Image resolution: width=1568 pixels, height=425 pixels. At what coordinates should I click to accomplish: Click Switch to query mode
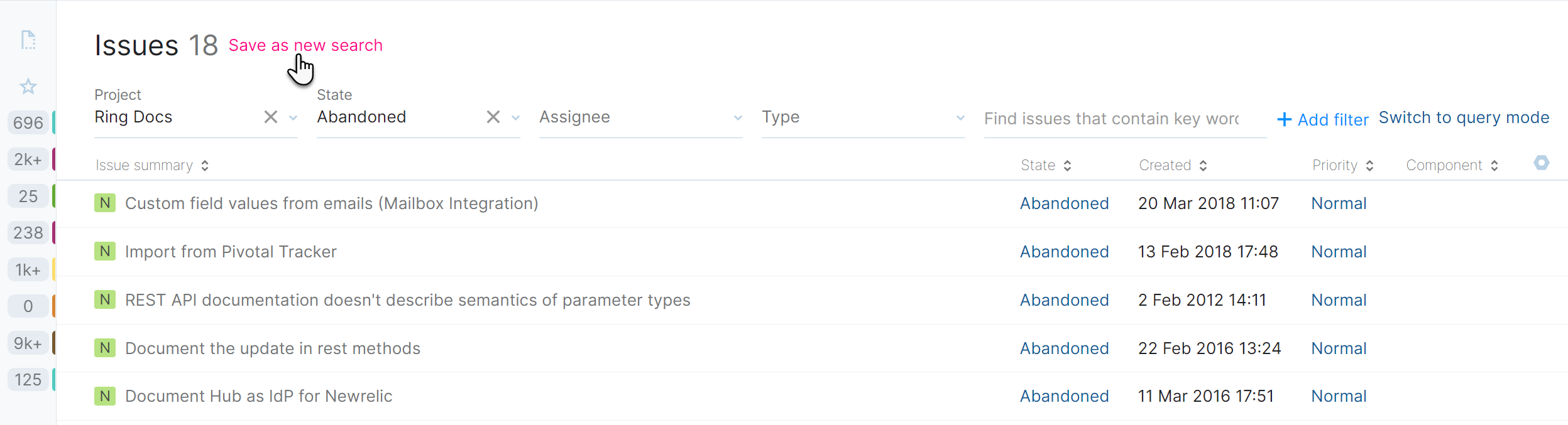(1464, 117)
